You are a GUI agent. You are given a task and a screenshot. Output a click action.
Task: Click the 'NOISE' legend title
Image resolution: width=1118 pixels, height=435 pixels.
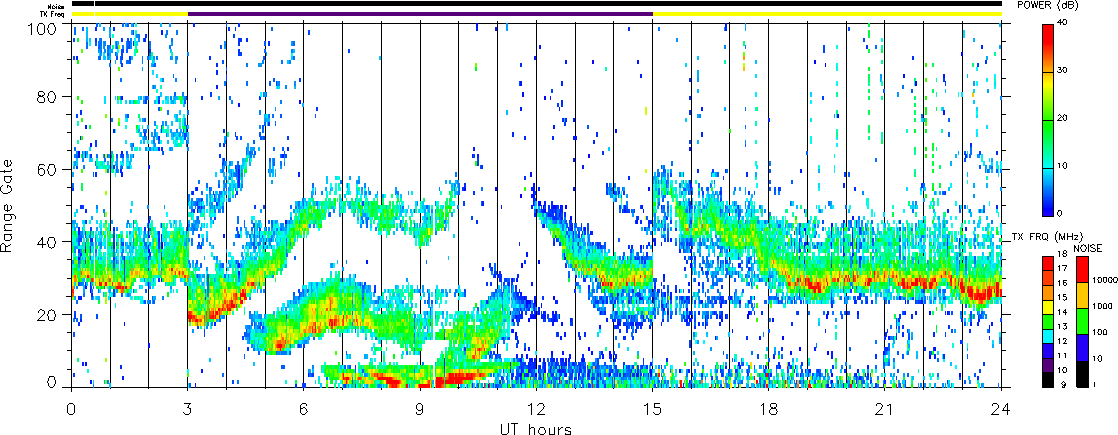tap(1088, 248)
